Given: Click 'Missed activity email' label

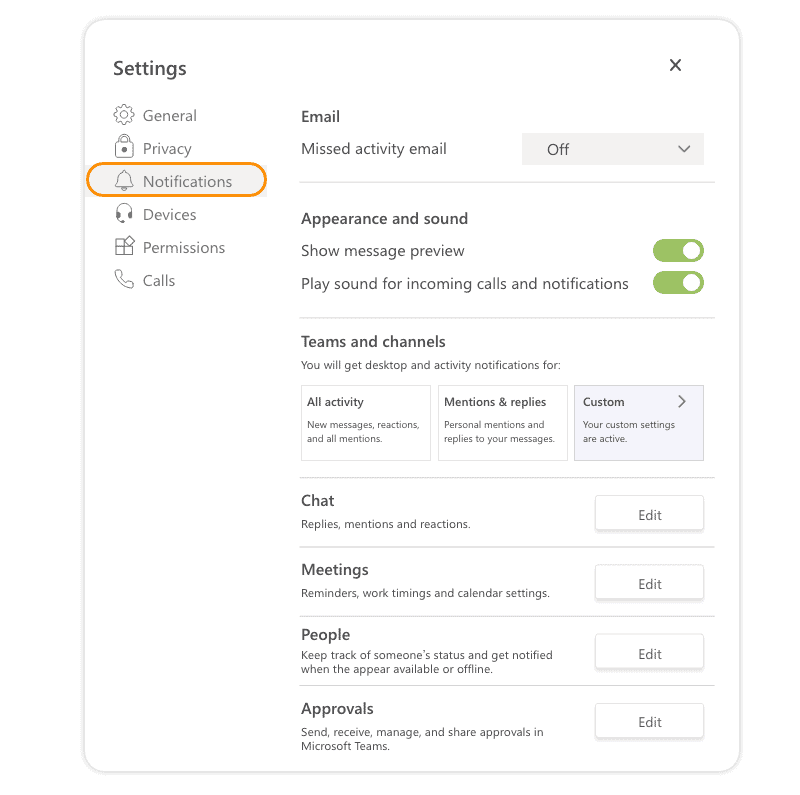Looking at the screenshot, I should click(x=373, y=149).
